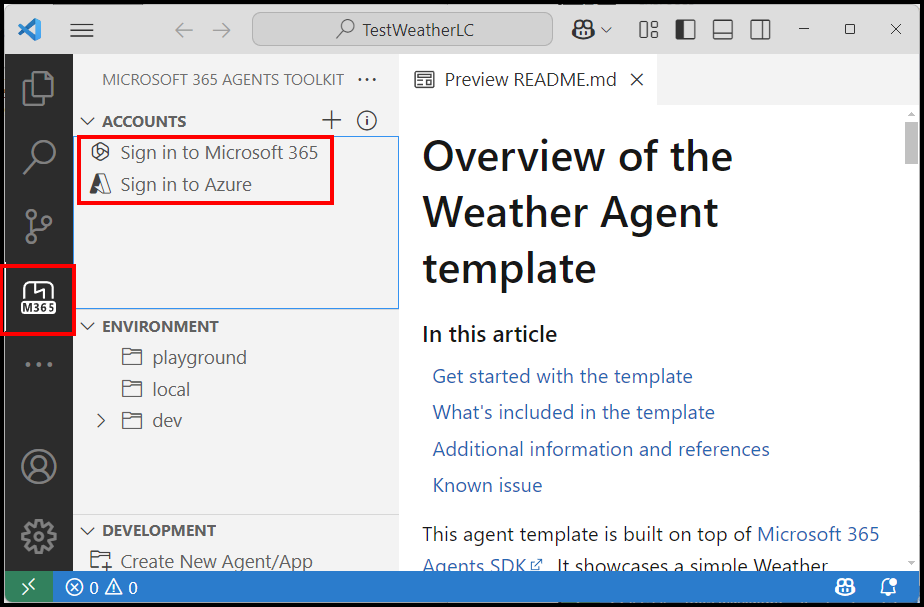924x607 pixels.
Task: Open a remote window from status bar
Action: click(28, 587)
